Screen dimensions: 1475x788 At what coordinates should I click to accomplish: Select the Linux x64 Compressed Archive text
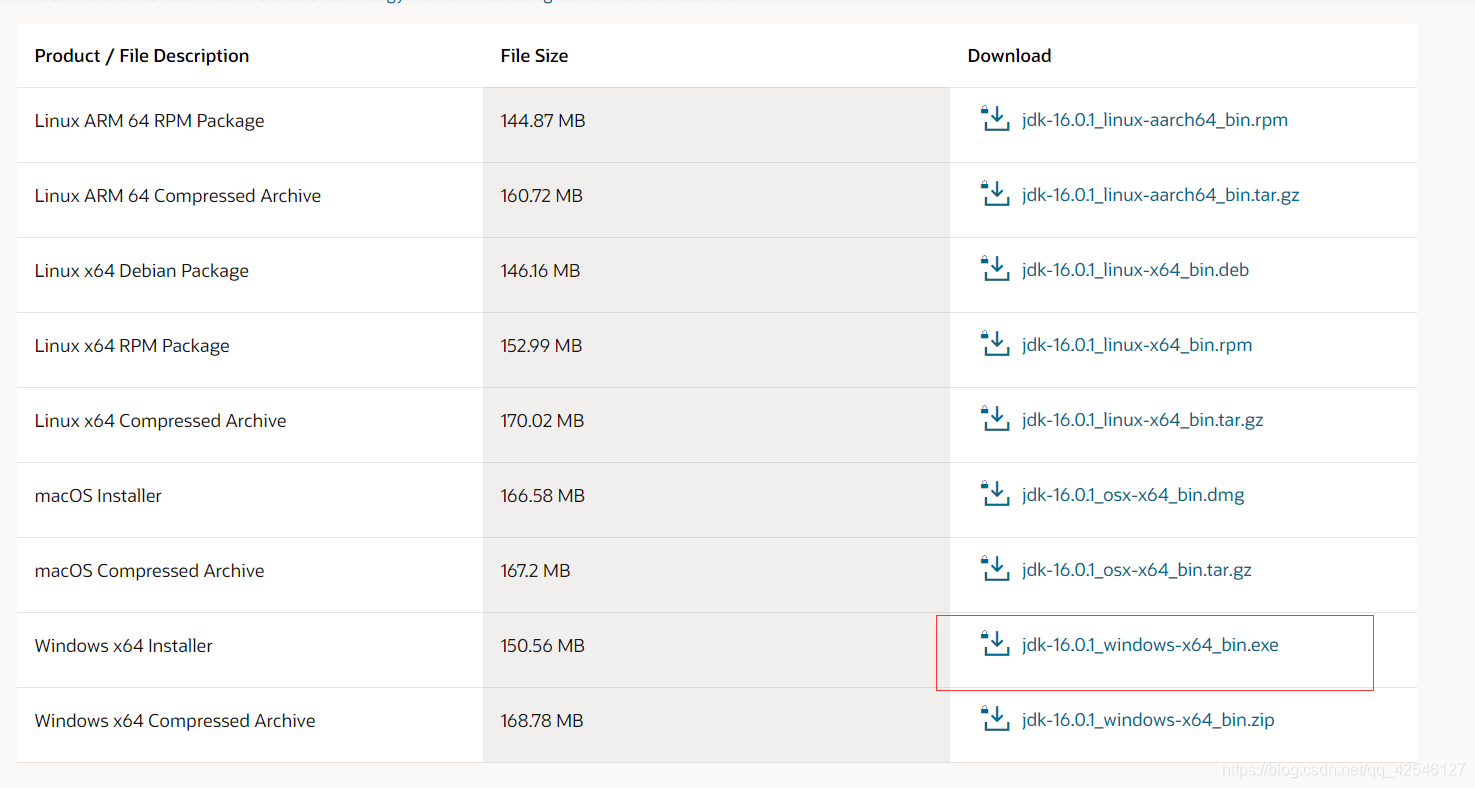pyautogui.click(x=160, y=421)
